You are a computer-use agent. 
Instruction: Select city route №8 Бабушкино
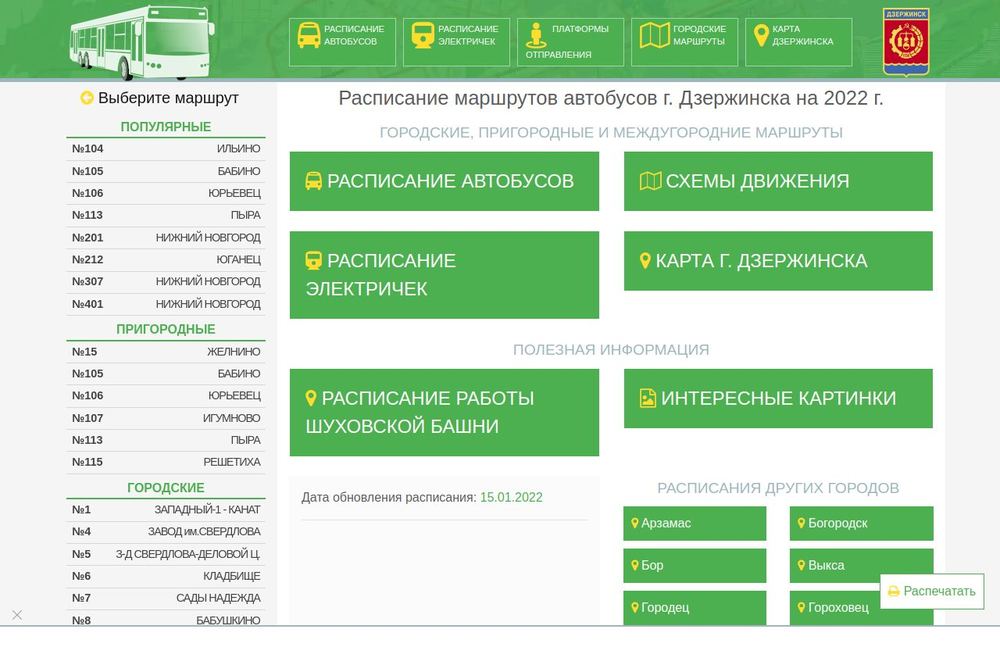tap(166, 619)
